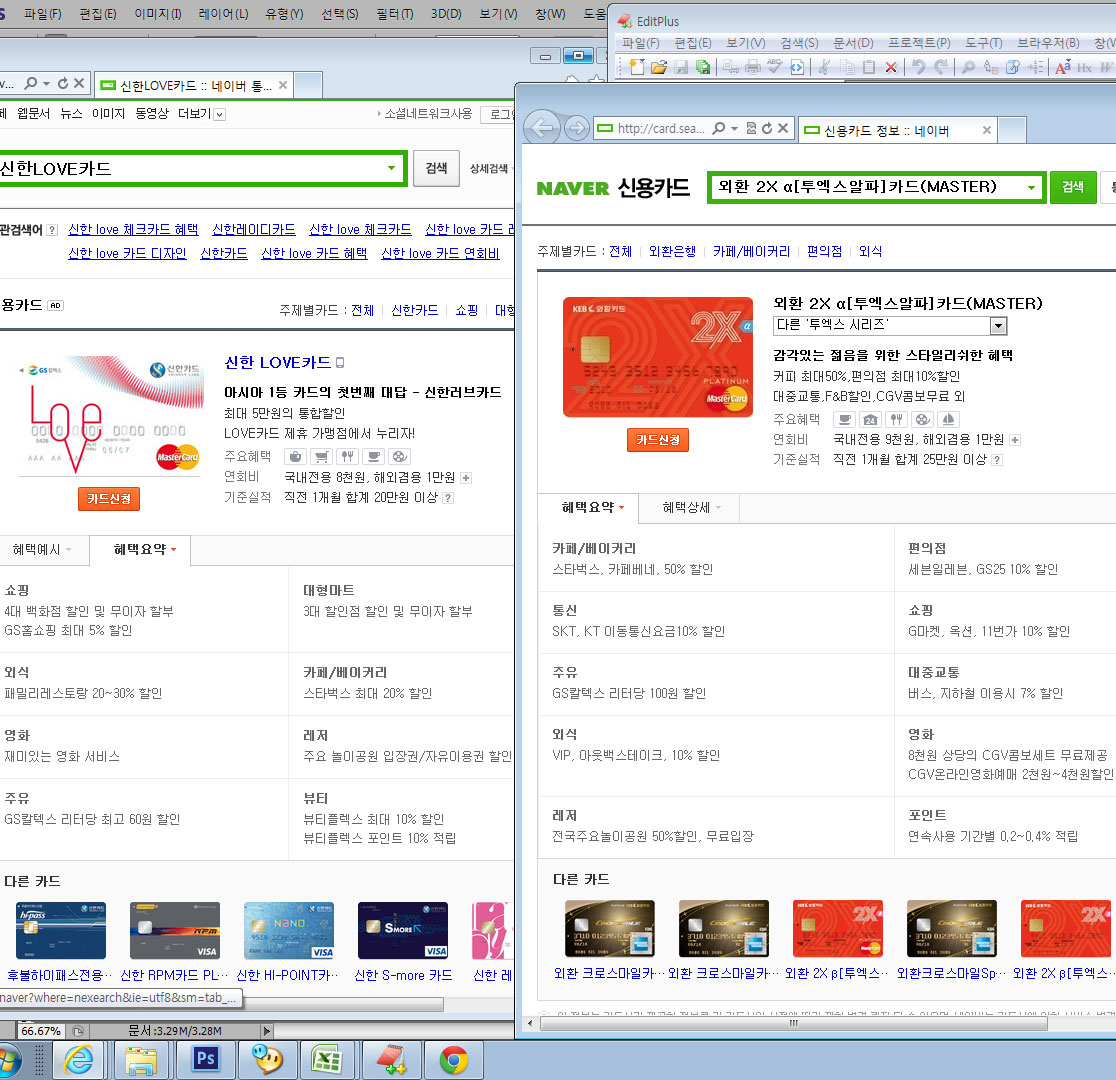Image resolution: width=1116 pixels, height=1080 pixels.
Task: Click the coffee cup benefit icon on the KEB card
Action: coord(845,419)
